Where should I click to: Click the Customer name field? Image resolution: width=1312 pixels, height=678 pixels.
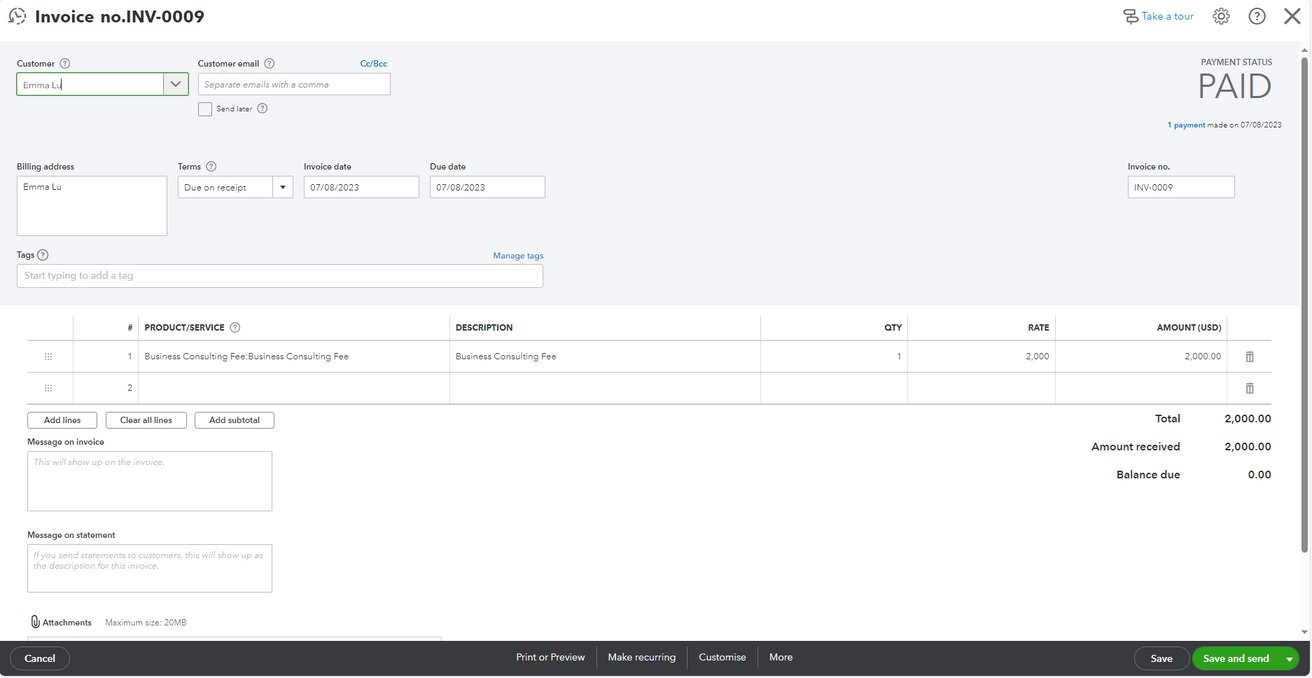(x=90, y=85)
